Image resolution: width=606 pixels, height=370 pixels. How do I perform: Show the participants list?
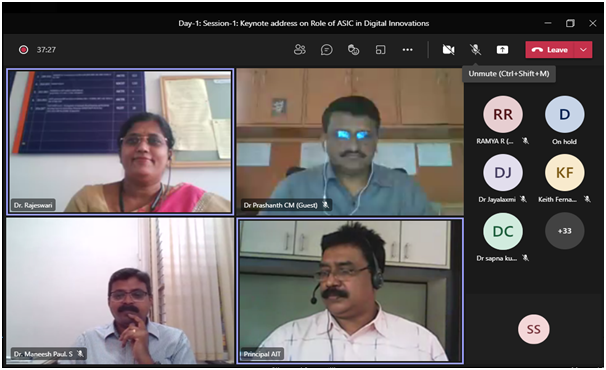click(300, 49)
